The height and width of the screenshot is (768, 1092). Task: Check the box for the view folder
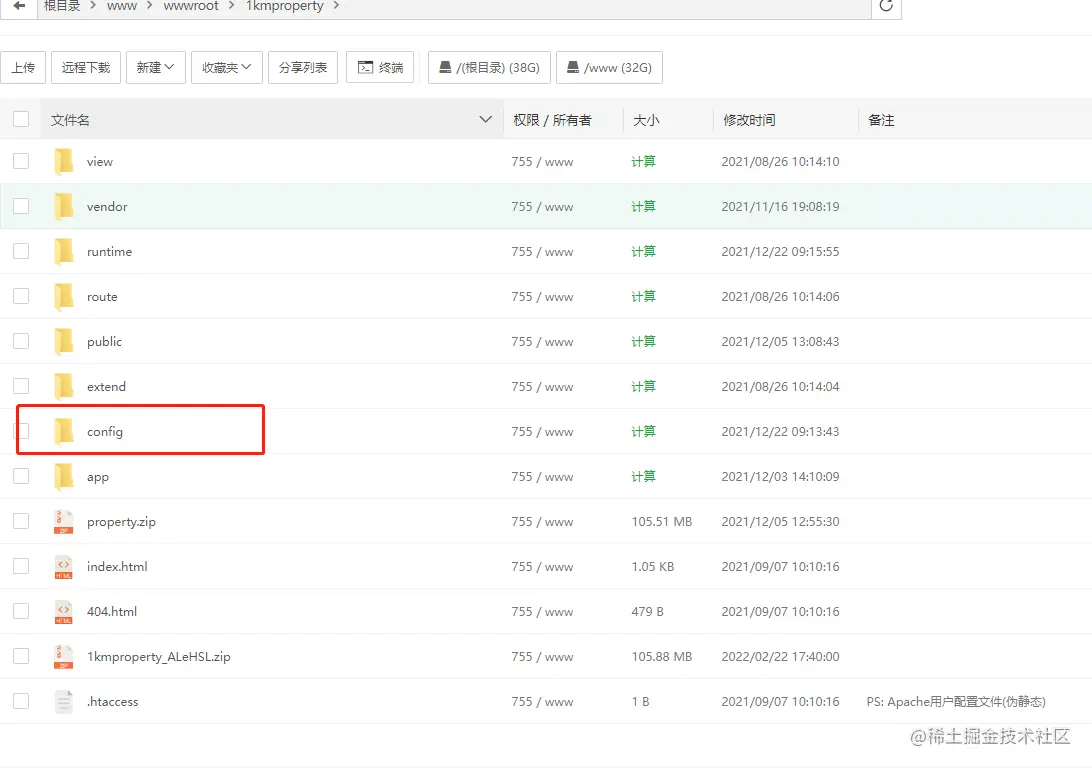point(21,161)
